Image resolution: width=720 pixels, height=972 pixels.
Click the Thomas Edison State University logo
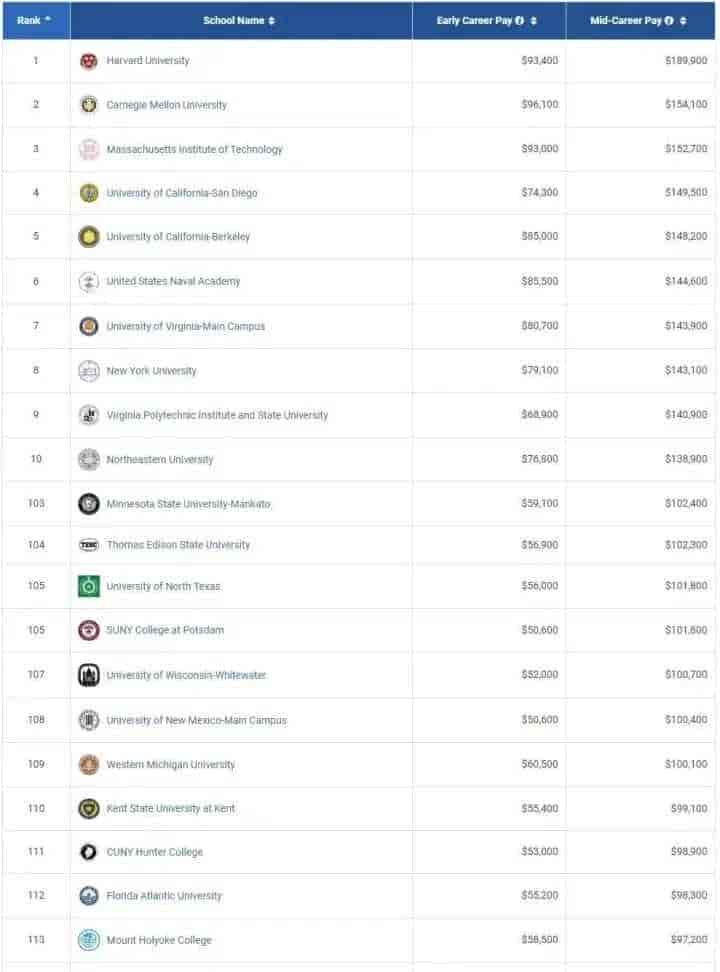pyautogui.click(x=89, y=545)
